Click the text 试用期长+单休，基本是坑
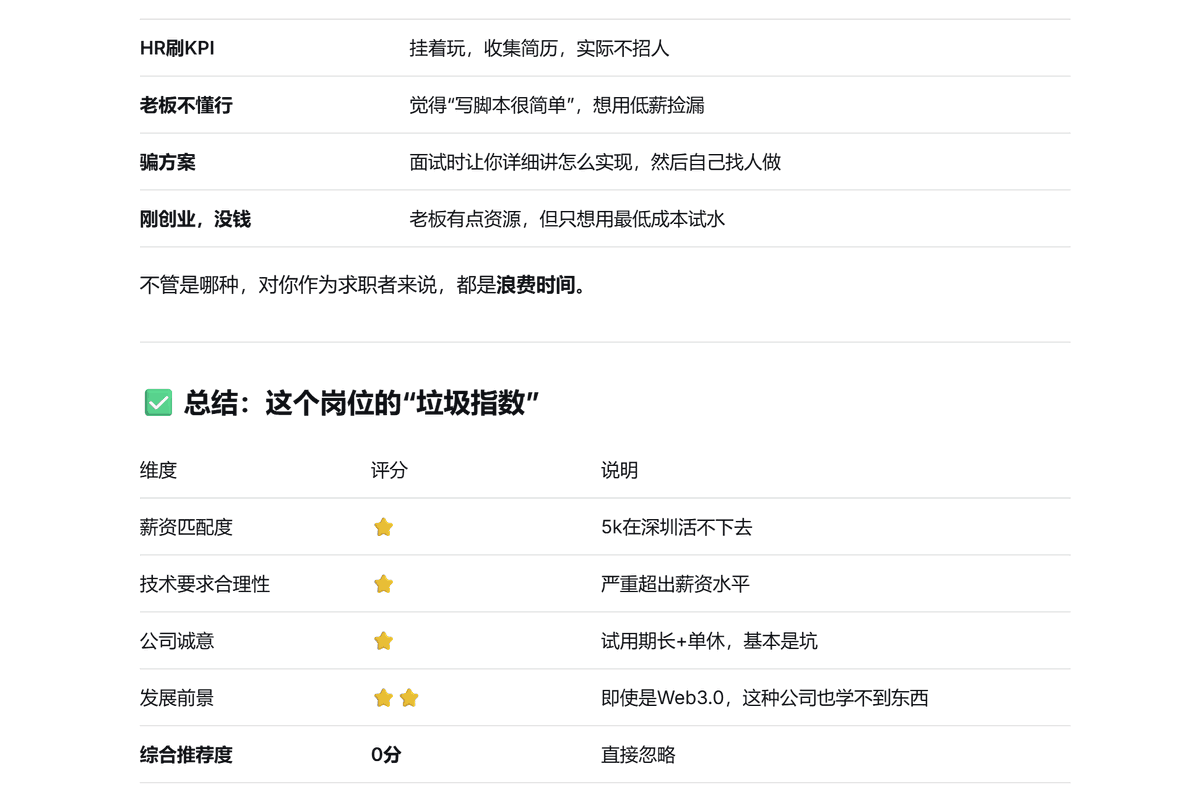The height and width of the screenshot is (800, 1200). pos(709,641)
